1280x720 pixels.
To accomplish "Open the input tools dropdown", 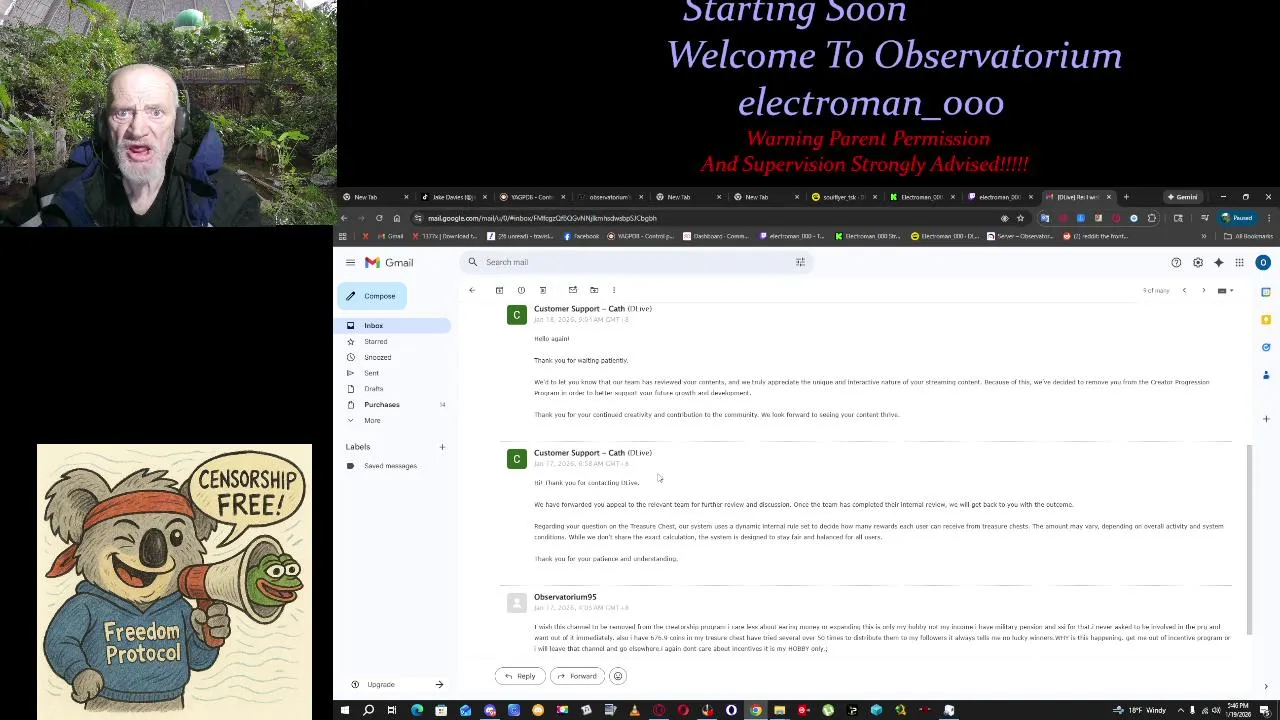I will 1224,290.
